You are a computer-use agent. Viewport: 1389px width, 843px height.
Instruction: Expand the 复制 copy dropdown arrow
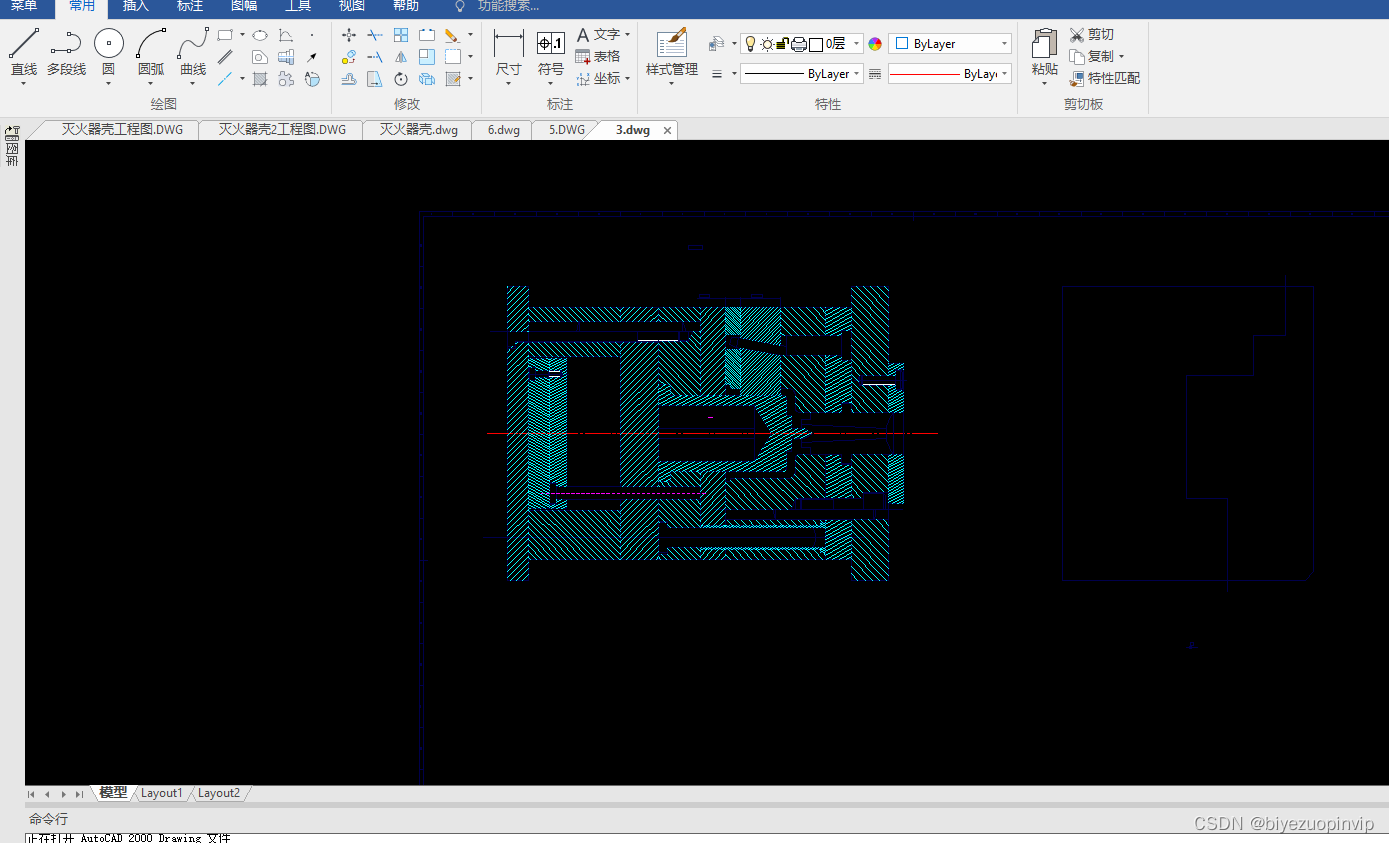[1121, 56]
